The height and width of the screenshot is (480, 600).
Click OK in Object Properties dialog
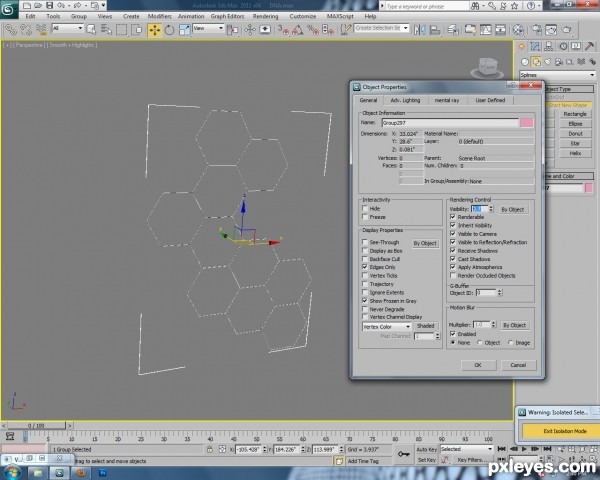[478, 365]
